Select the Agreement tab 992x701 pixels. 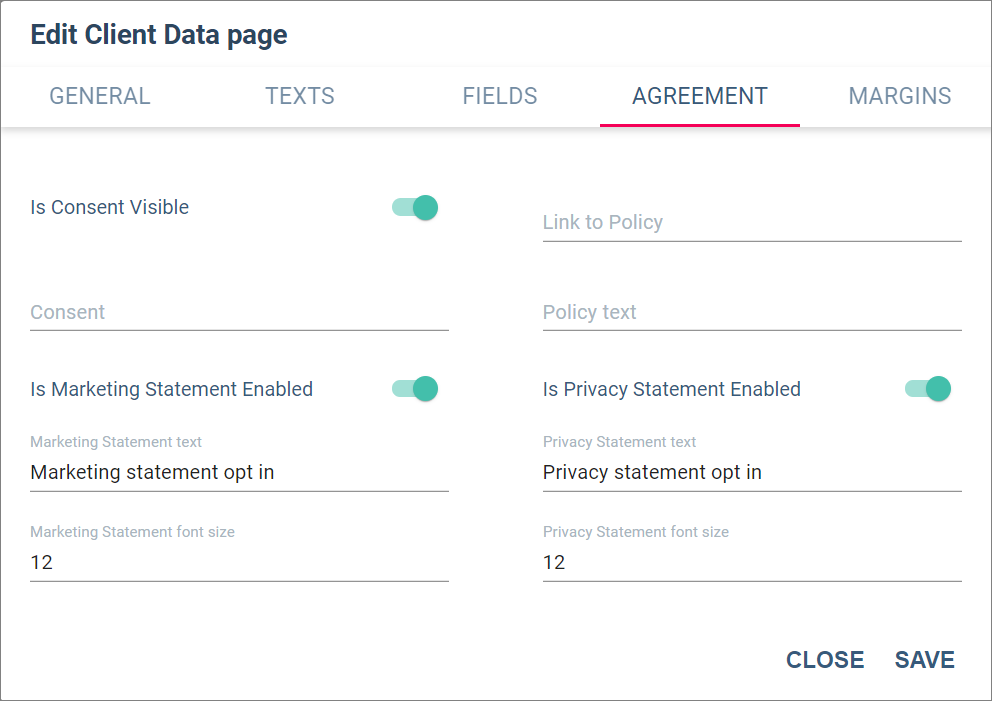[700, 96]
